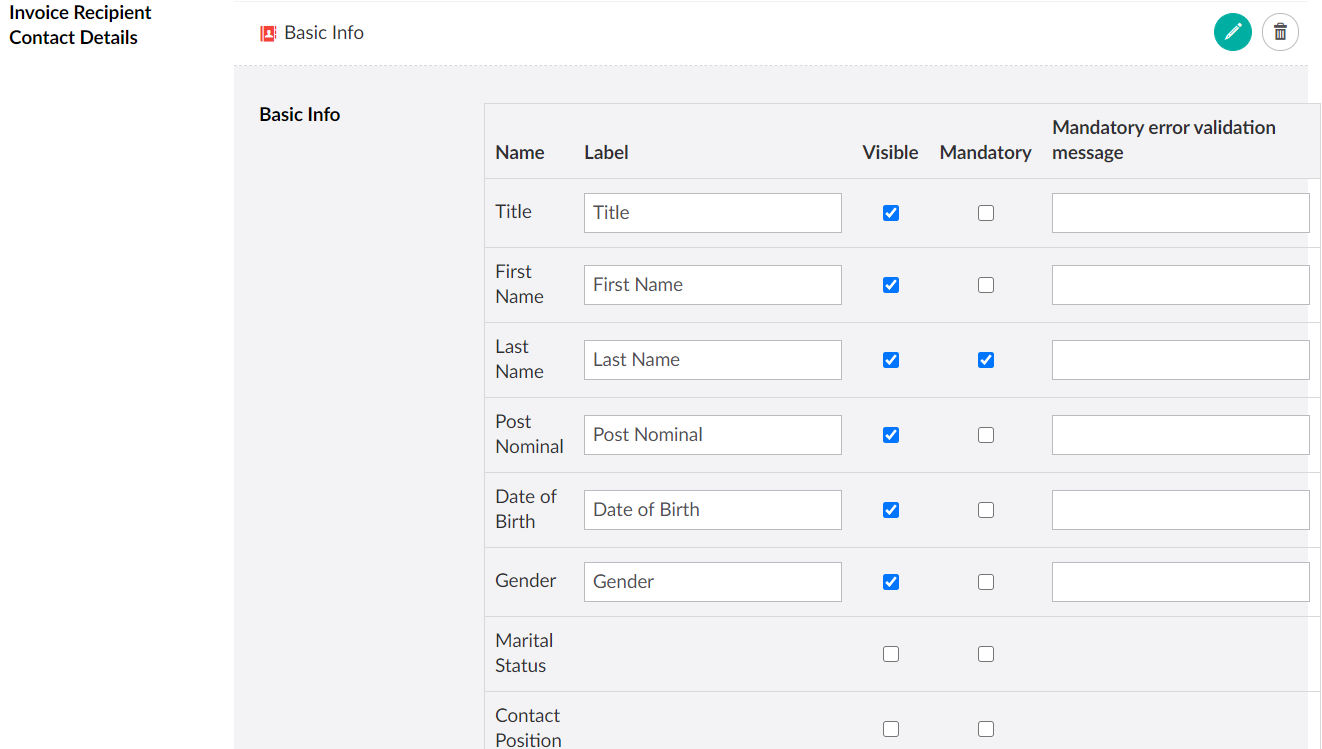Click the red icon beside Basic Info header
This screenshot has width=1322, height=749.
coord(266,33)
